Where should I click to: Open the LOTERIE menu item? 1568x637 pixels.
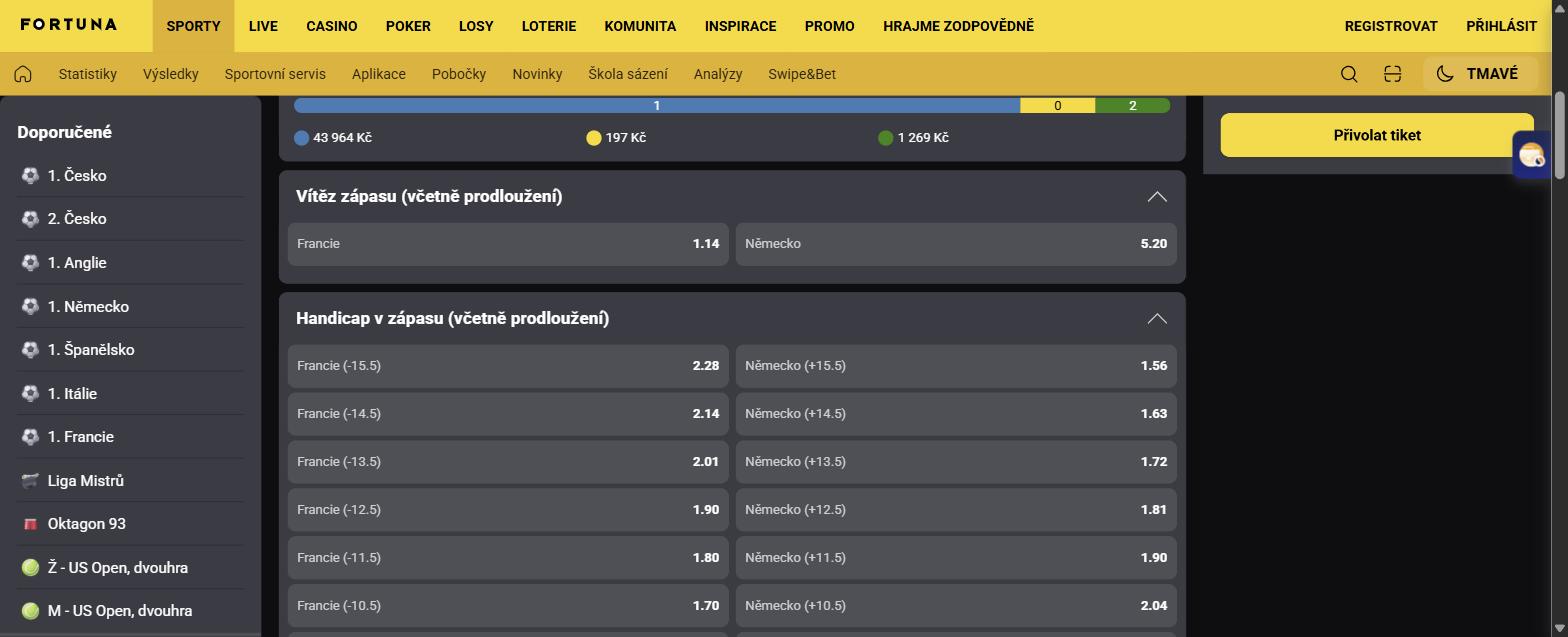549,26
